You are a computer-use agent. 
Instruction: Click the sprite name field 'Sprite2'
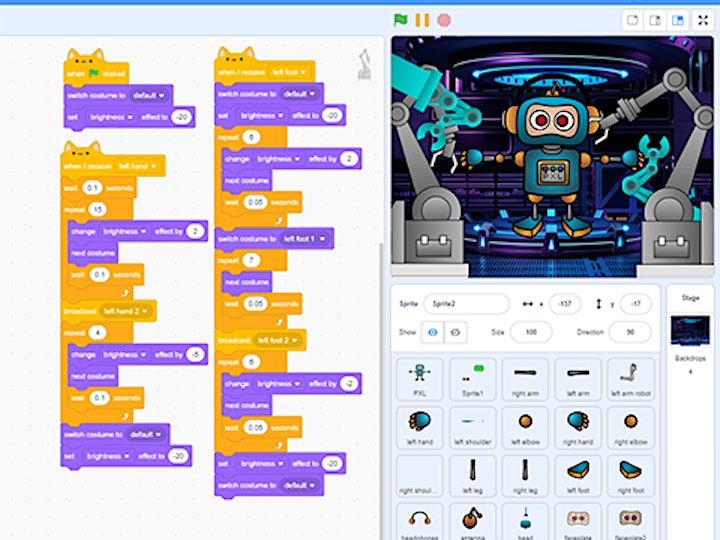click(x=465, y=303)
